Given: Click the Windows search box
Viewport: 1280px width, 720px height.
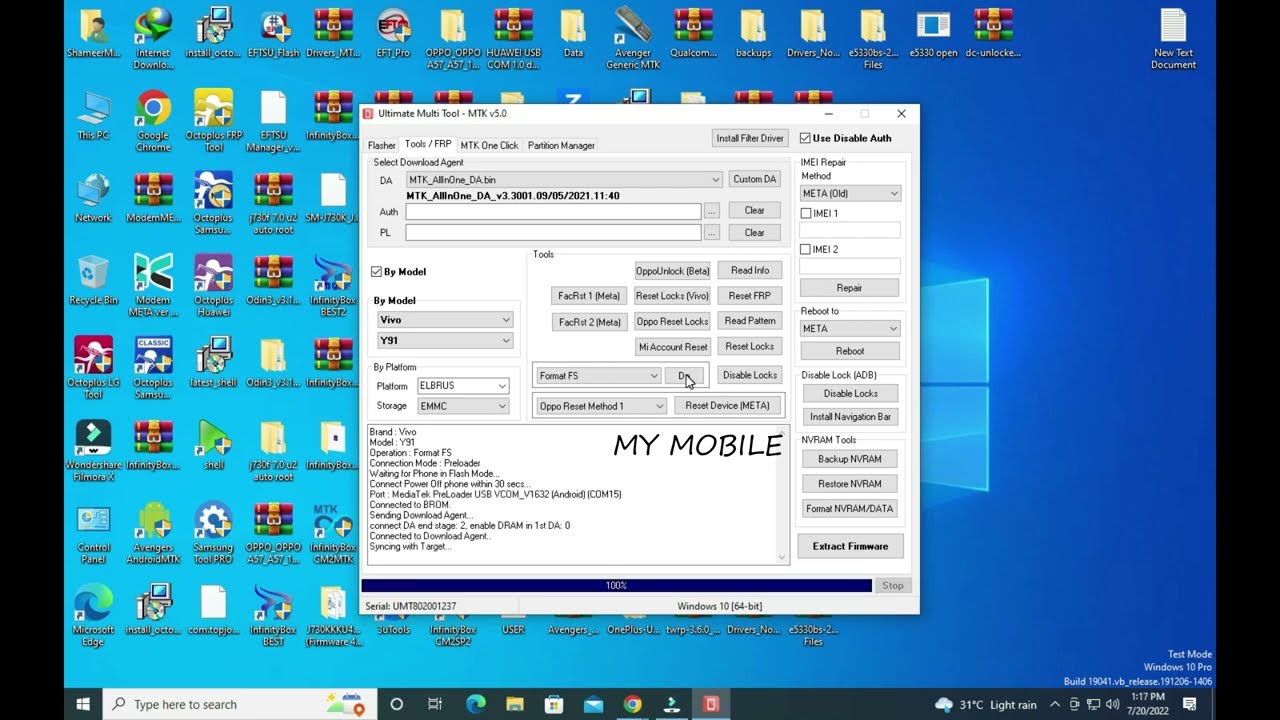Looking at the screenshot, I should [238, 704].
